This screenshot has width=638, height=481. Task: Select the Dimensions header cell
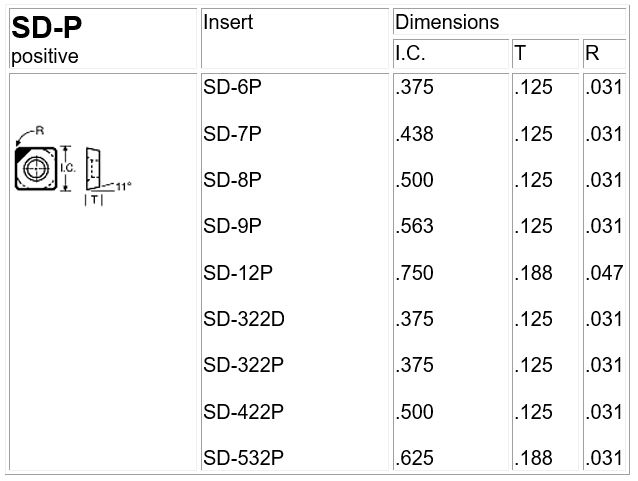point(446,22)
